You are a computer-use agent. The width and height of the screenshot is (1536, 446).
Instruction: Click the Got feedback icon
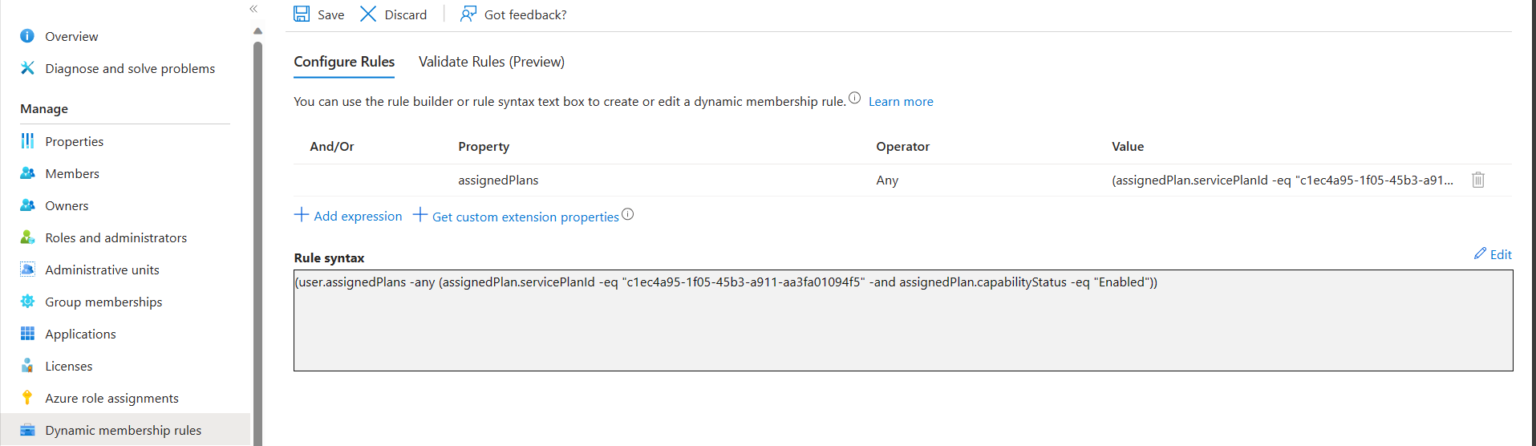[x=468, y=14]
